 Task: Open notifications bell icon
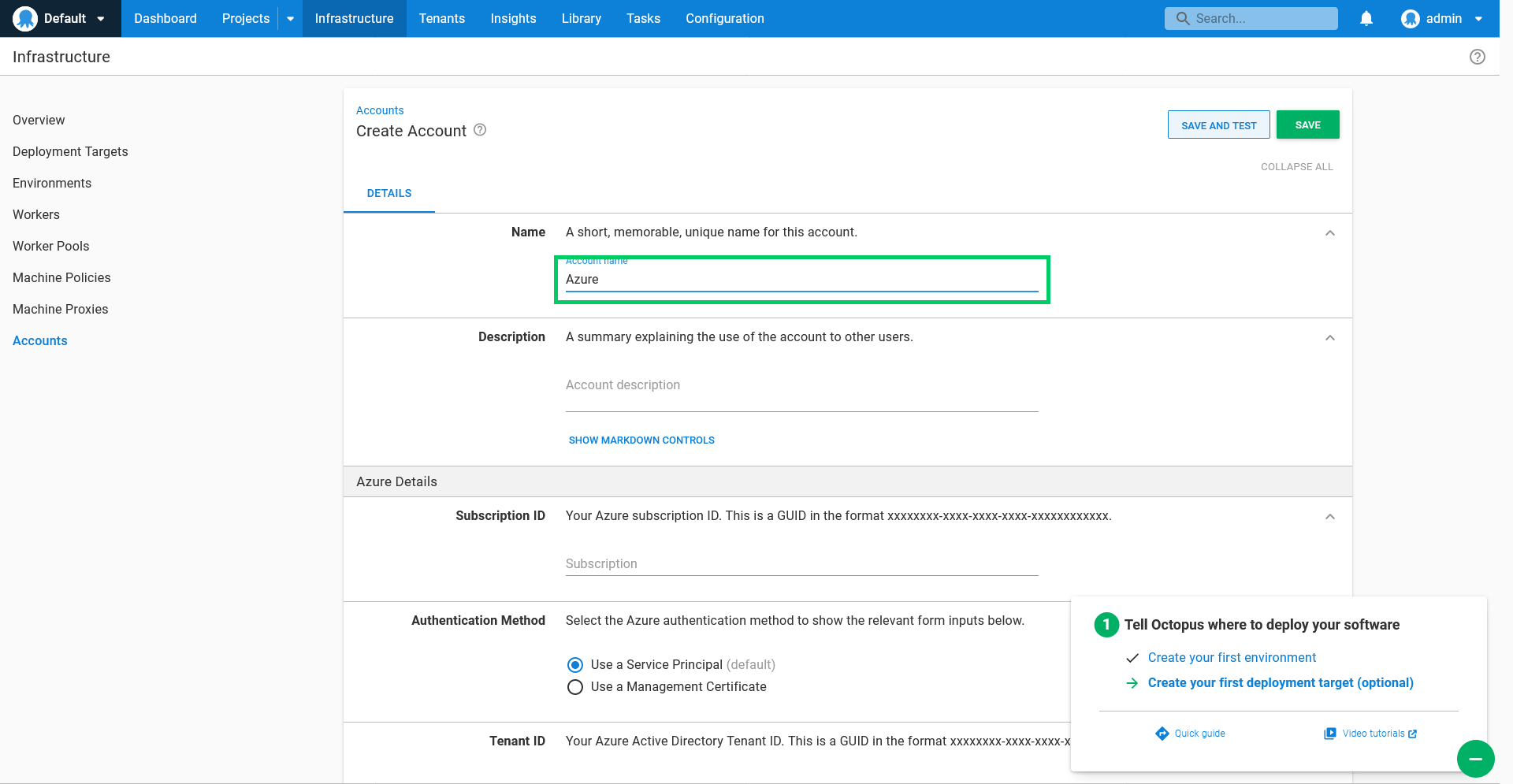point(1366,18)
